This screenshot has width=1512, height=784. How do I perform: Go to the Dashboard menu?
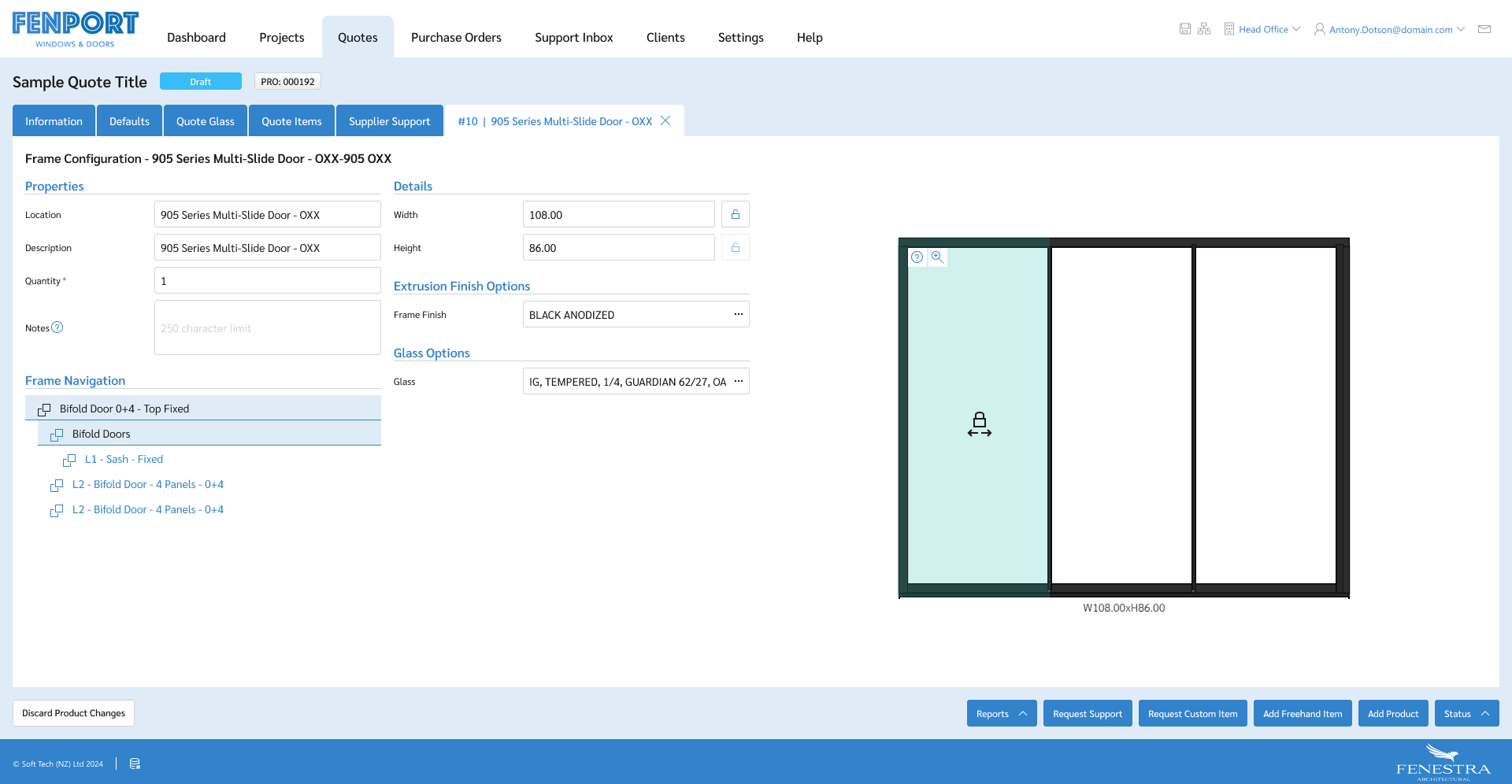[x=196, y=37]
